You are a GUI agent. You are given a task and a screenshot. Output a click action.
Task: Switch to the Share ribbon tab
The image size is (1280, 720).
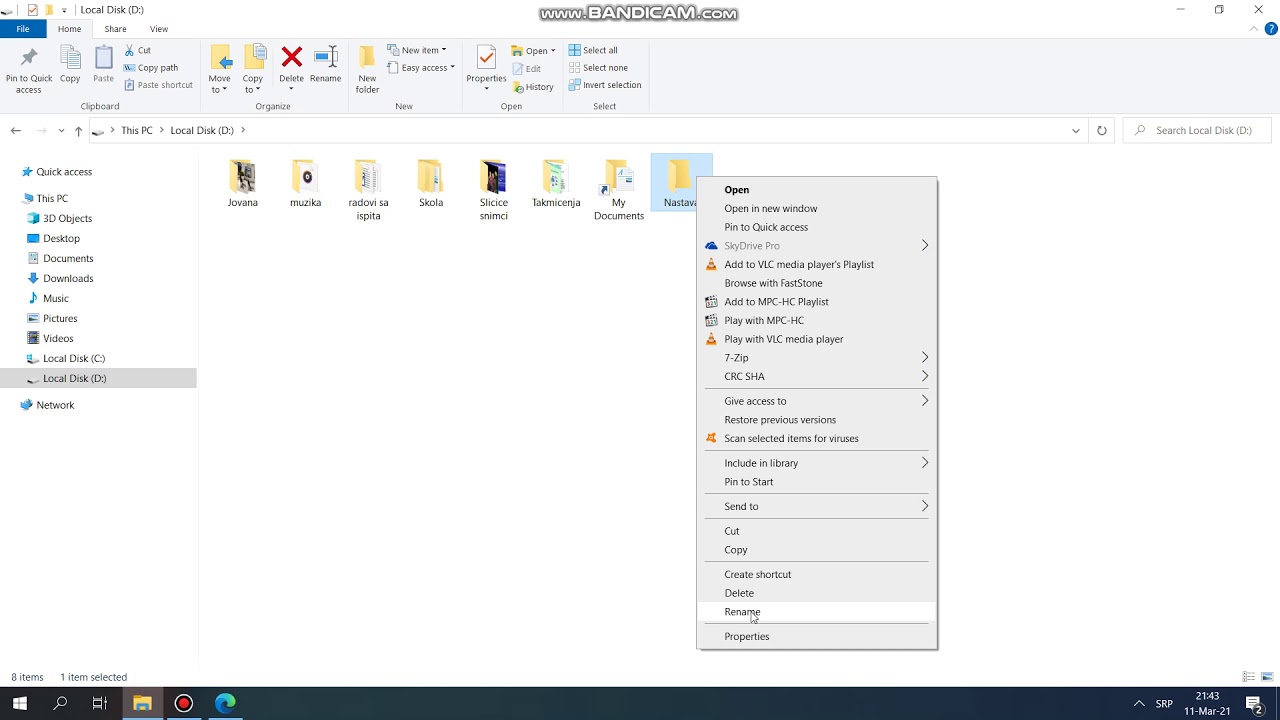pos(115,29)
